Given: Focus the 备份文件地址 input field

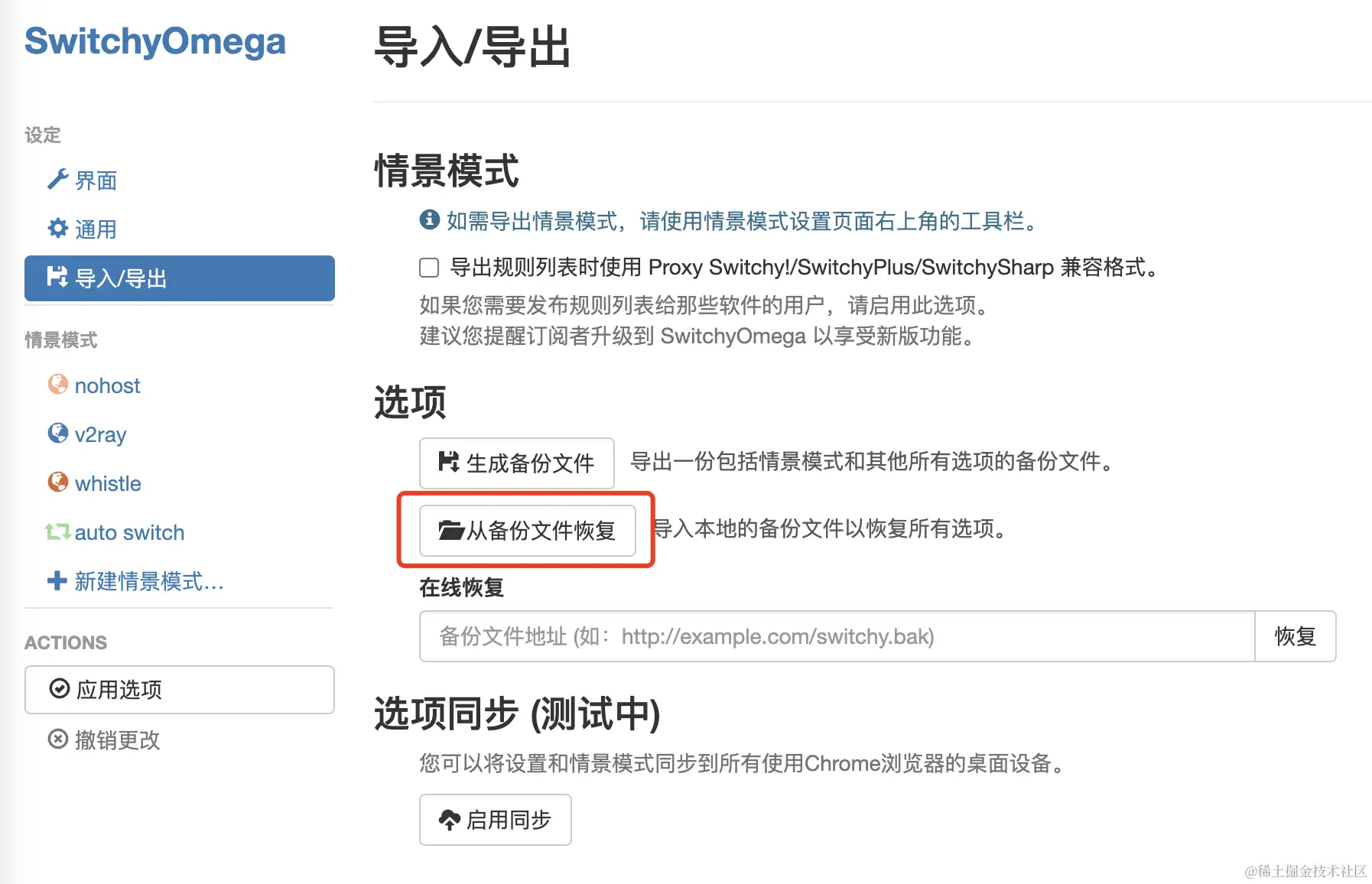Looking at the screenshot, I should tap(837, 636).
